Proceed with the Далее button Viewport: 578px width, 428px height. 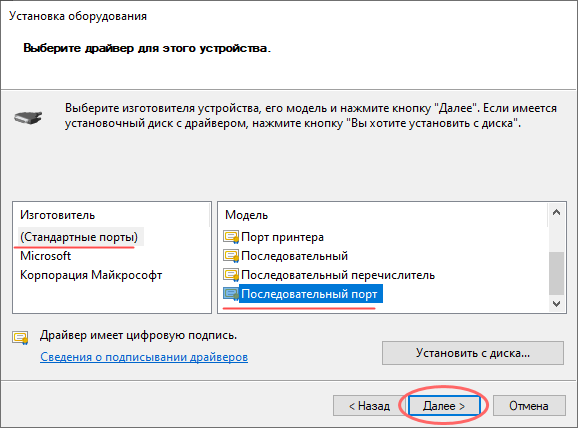click(444, 406)
